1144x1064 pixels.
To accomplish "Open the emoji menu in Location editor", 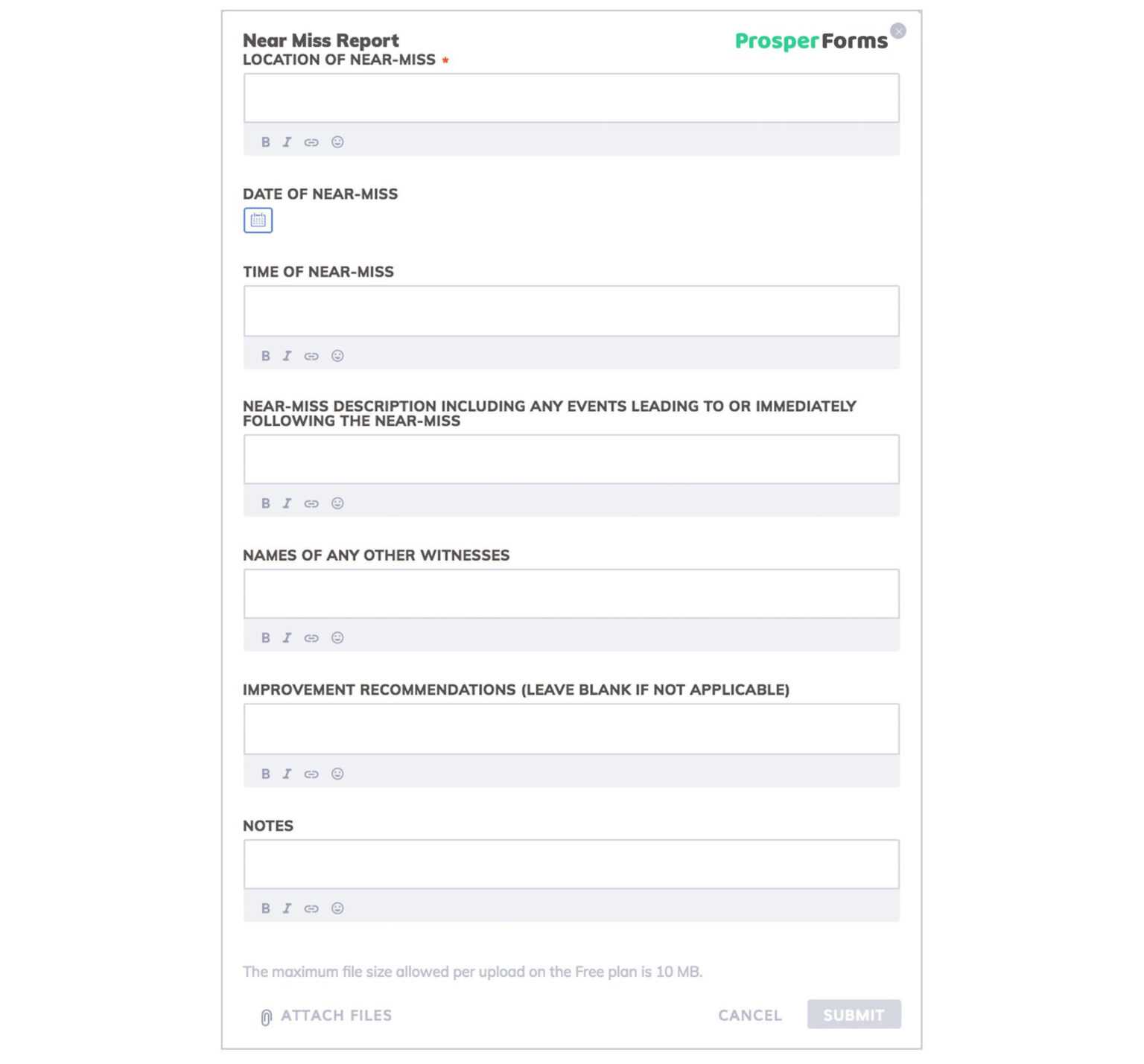I will [337, 142].
